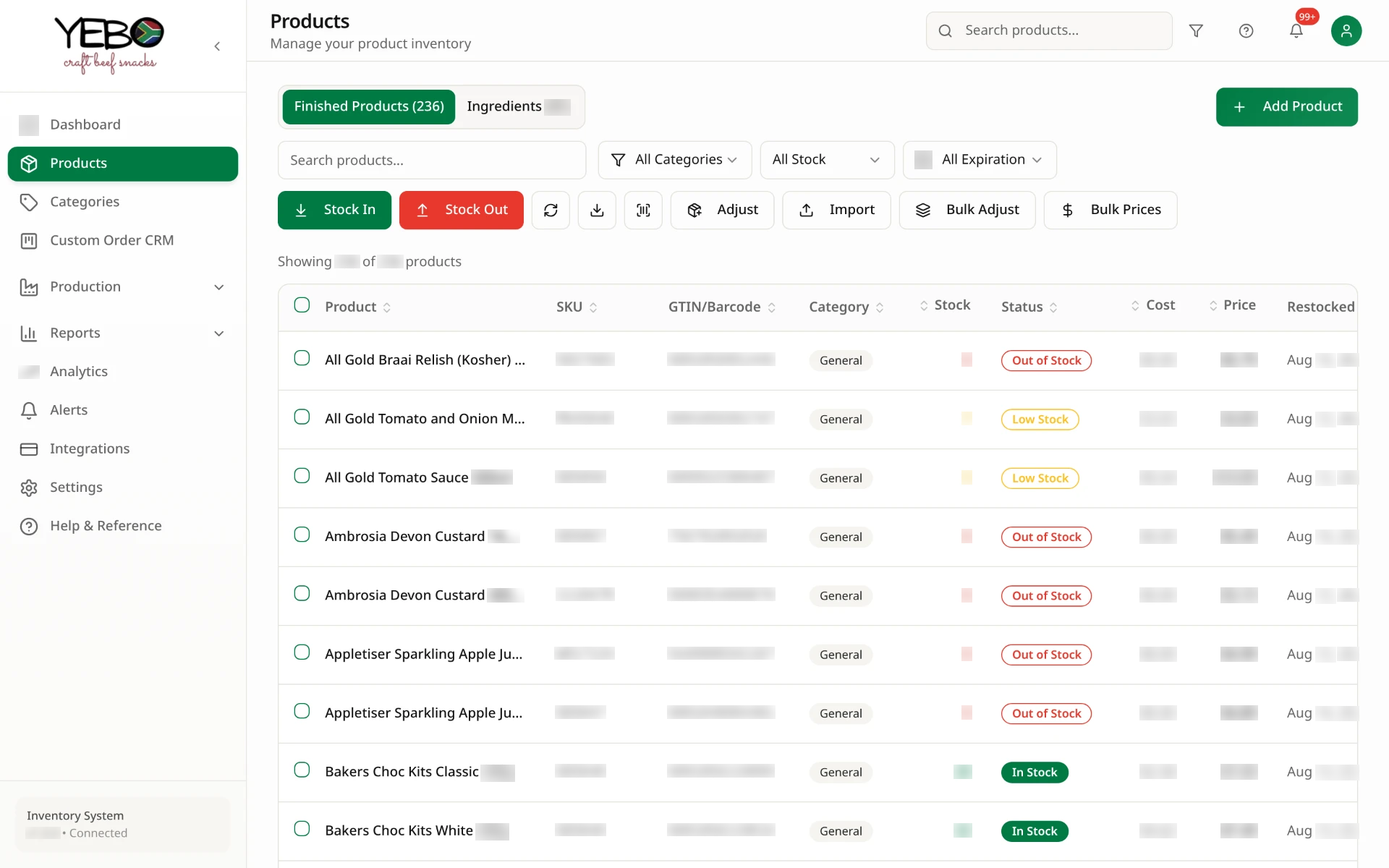This screenshot has width=1389, height=868.
Task: Check the second Ambrosia Devon Custard row
Action: 302,593
